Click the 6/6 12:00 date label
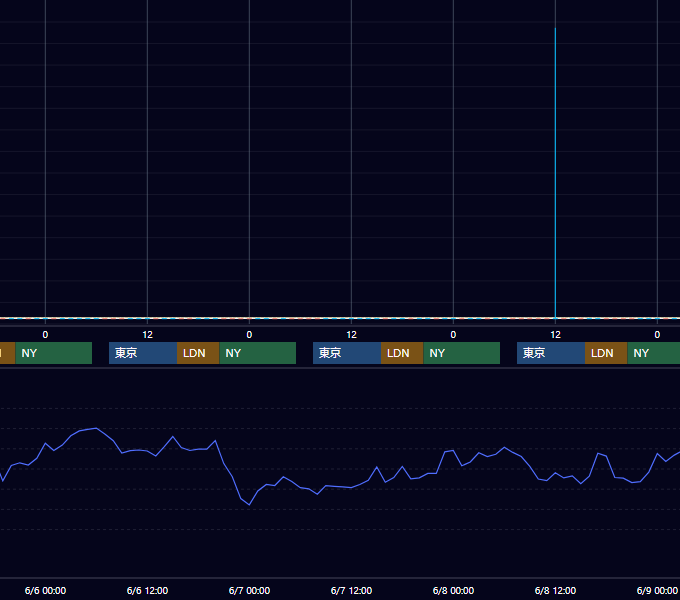Screen dimensions: 680x600 point(147,590)
